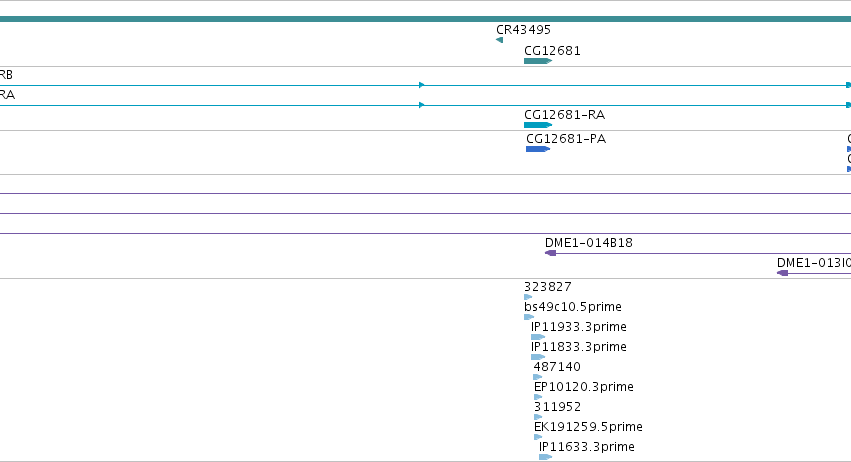
Task: Click the DME1-013I0 clone arrow end
Action: 783,273
